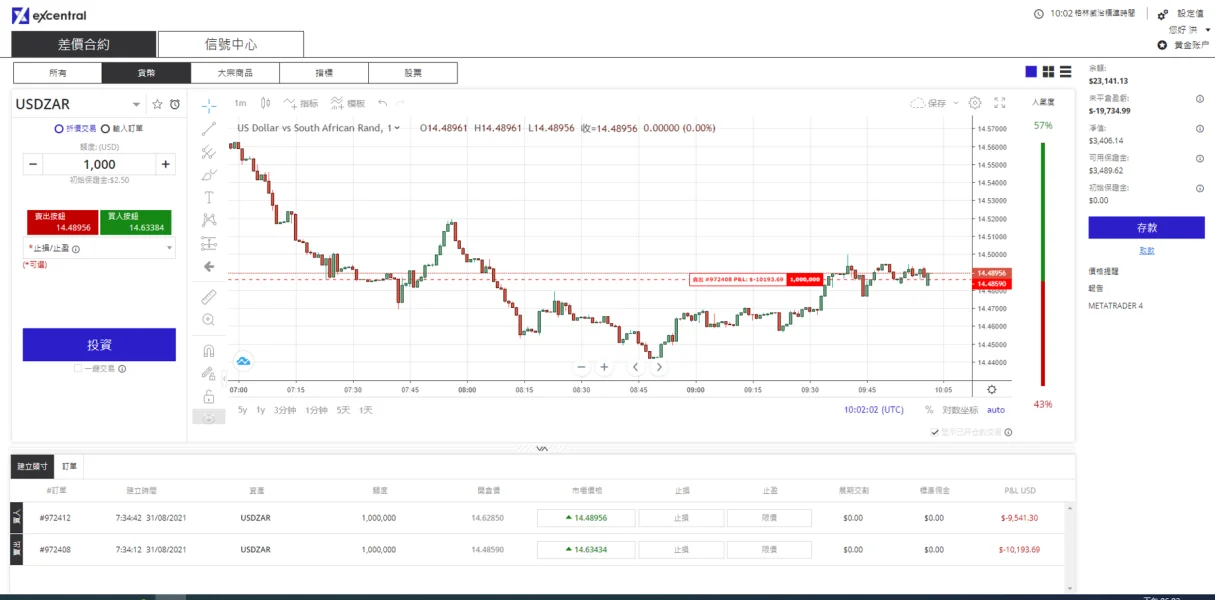
Task: Select the prediction and measurement tool
Action: 209,243
